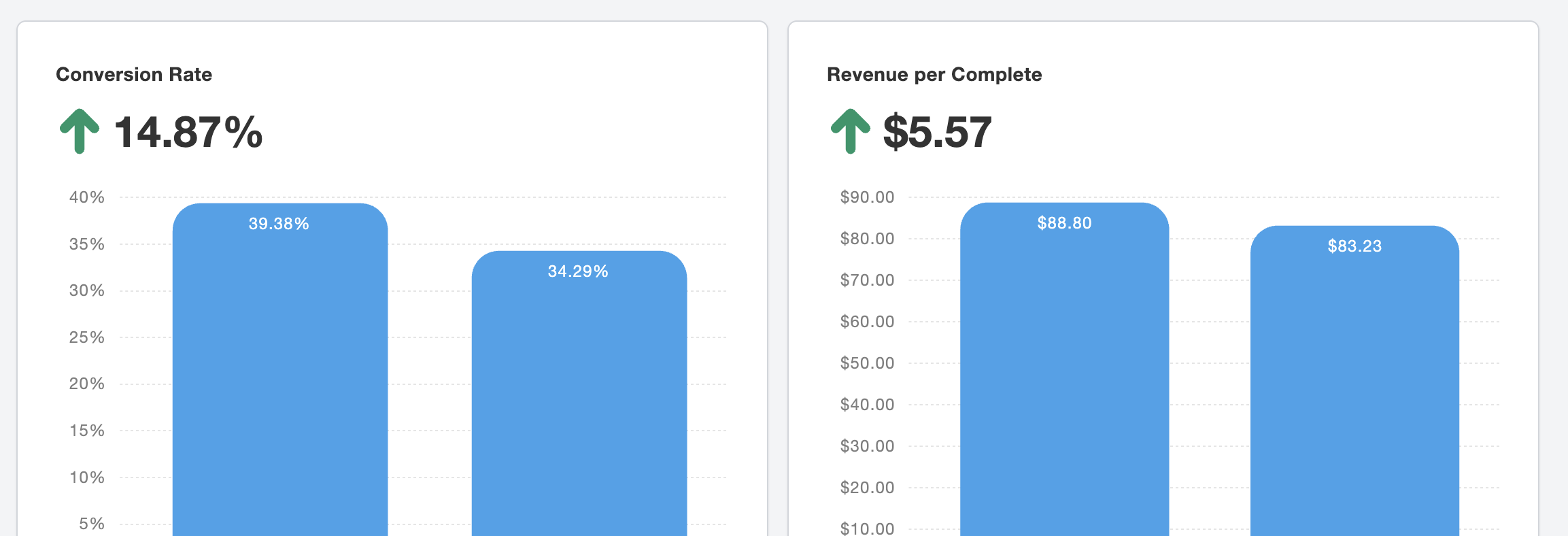Click the $30.00 y-axis label
Screen dimensions: 1568x536
[867, 446]
